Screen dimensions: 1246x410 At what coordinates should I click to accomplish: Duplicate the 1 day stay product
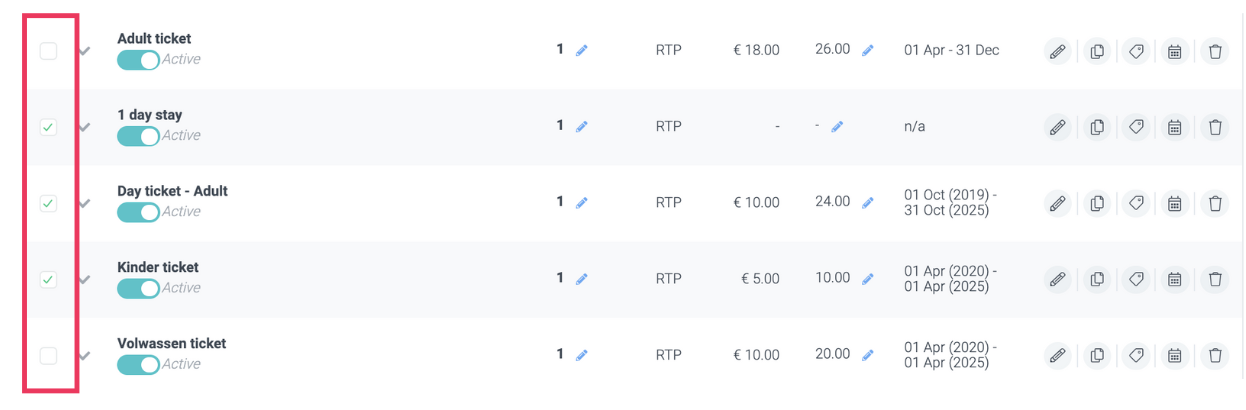tap(1097, 127)
